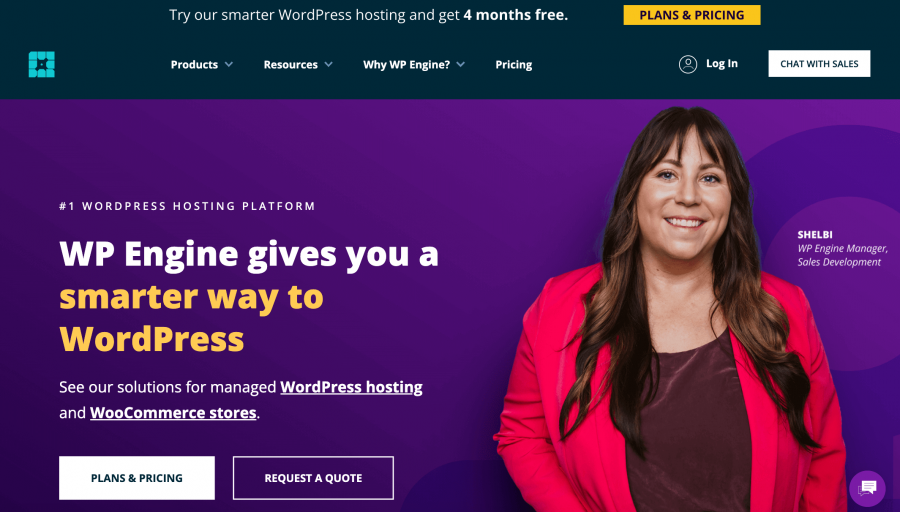This screenshot has width=900, height=512.
Task: Select Why WP Engine? in navigation
Action: [x=406, y=64]
